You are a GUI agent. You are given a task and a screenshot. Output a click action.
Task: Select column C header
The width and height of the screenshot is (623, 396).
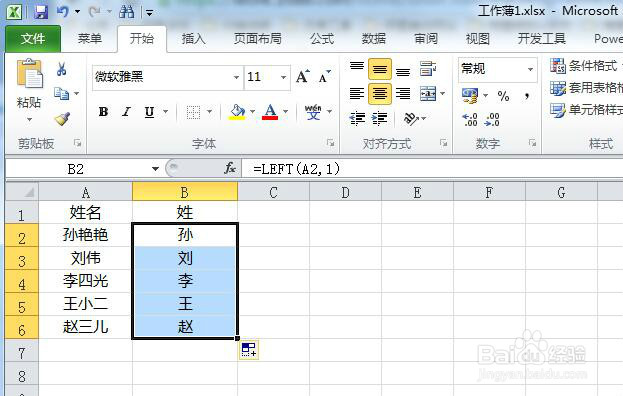click(273, 192)
